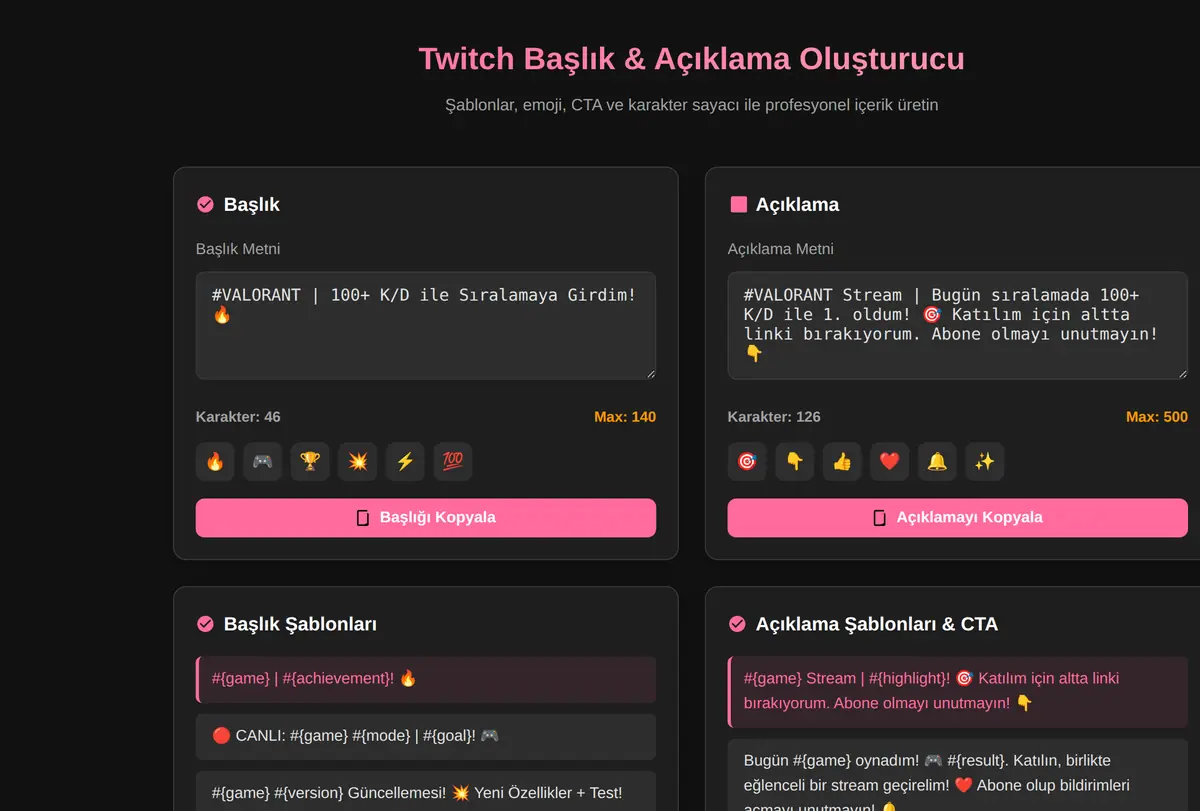Image resolution: width=1200 pixels, height=811 pixels.
Task: Click 'Karakter: 126' counter text
Action: pos(774,417)
